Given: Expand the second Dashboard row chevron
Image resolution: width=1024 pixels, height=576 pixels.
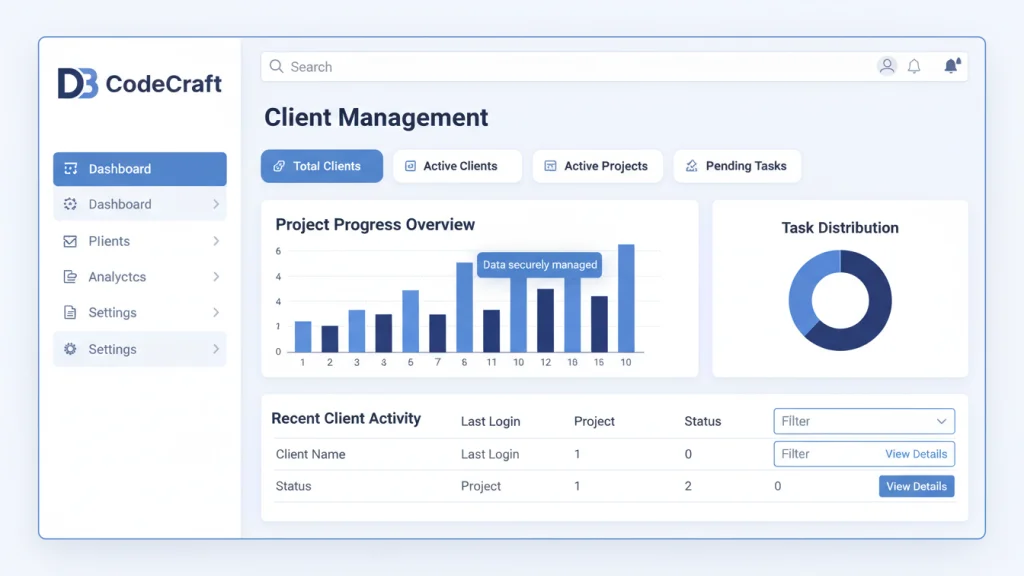Looking at the screenshot, I should point(216,204).
